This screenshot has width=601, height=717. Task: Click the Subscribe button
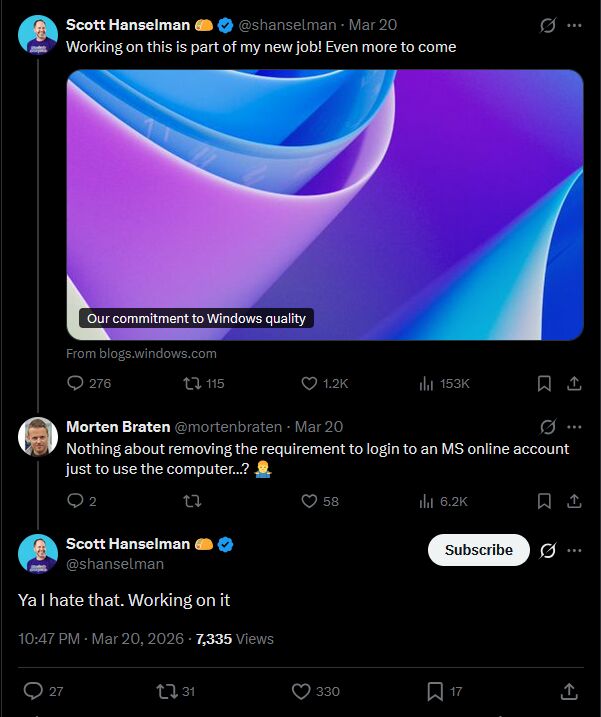[478, 550]
